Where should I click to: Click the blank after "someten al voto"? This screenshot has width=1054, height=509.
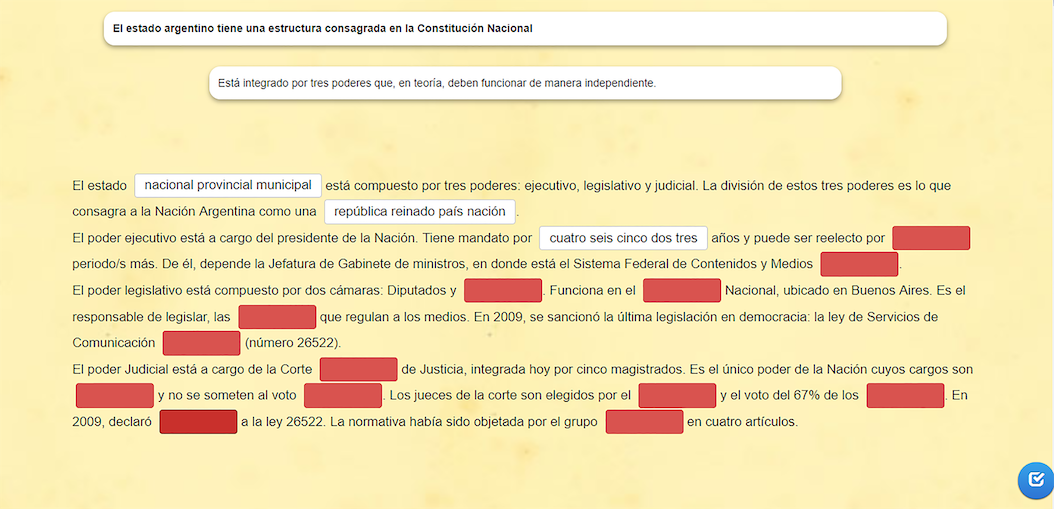[342, 396]
